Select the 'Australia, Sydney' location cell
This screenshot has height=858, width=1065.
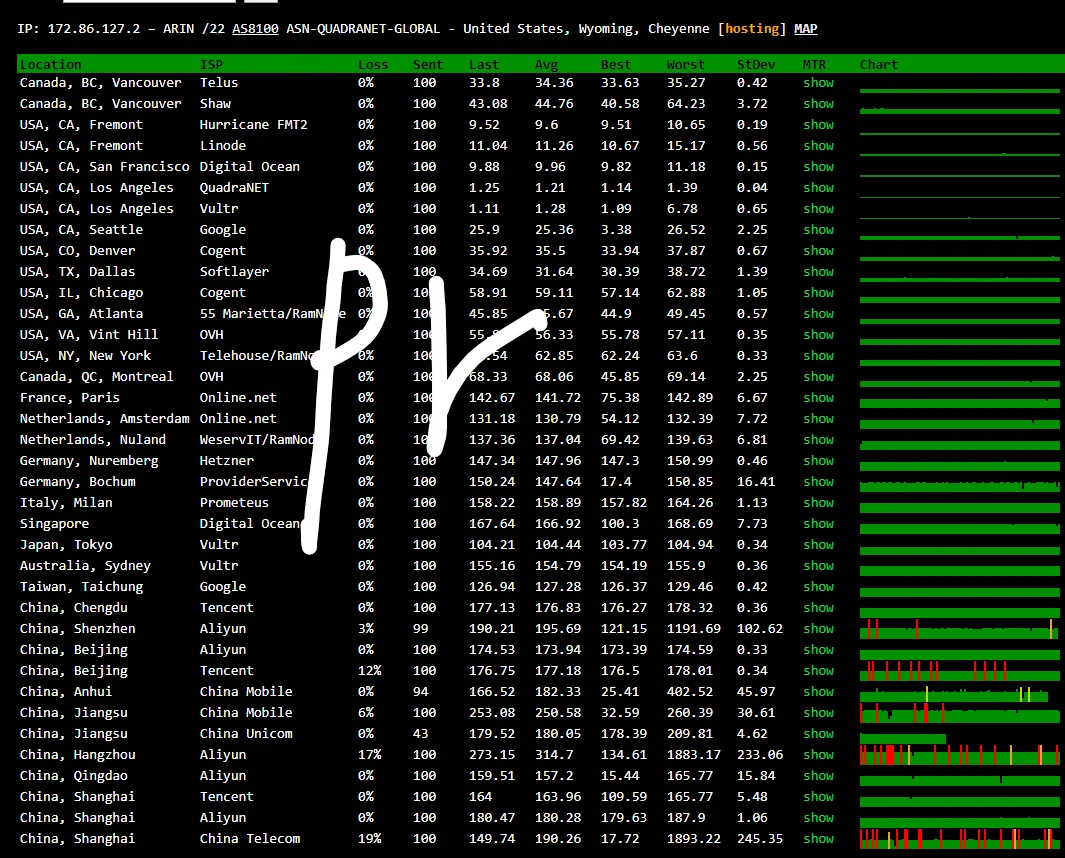(x=85, y=566)
